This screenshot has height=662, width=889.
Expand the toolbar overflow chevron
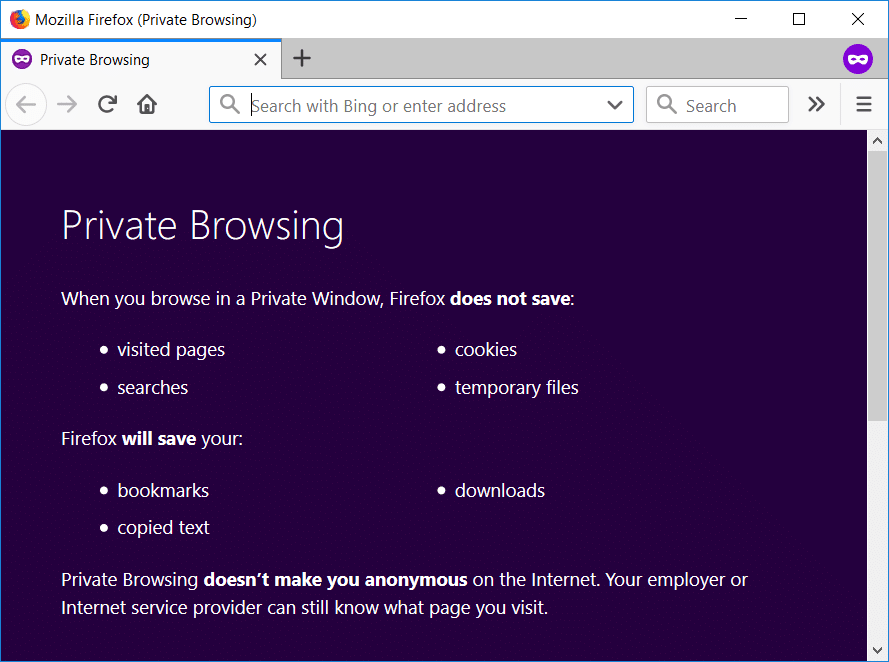(x=816, y=105)
